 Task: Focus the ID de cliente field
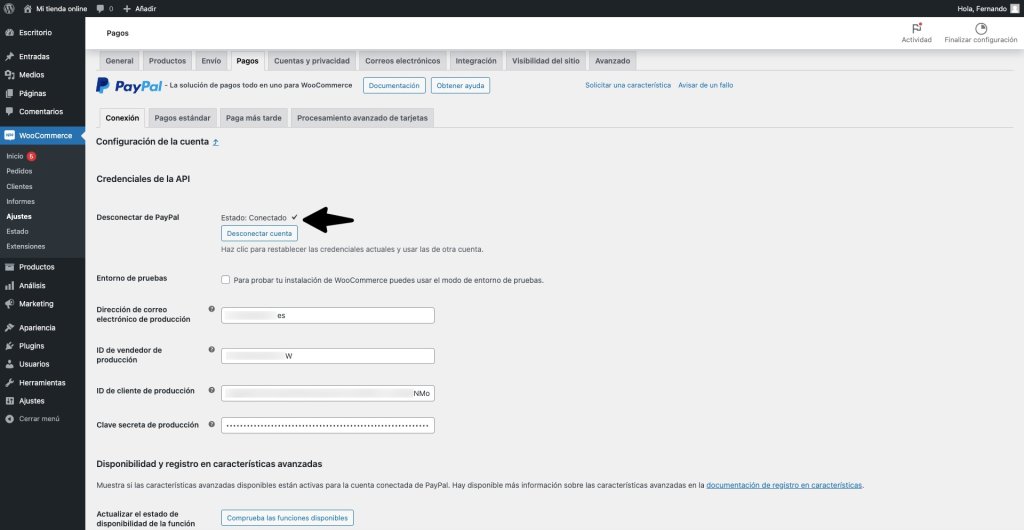[328, 394]
